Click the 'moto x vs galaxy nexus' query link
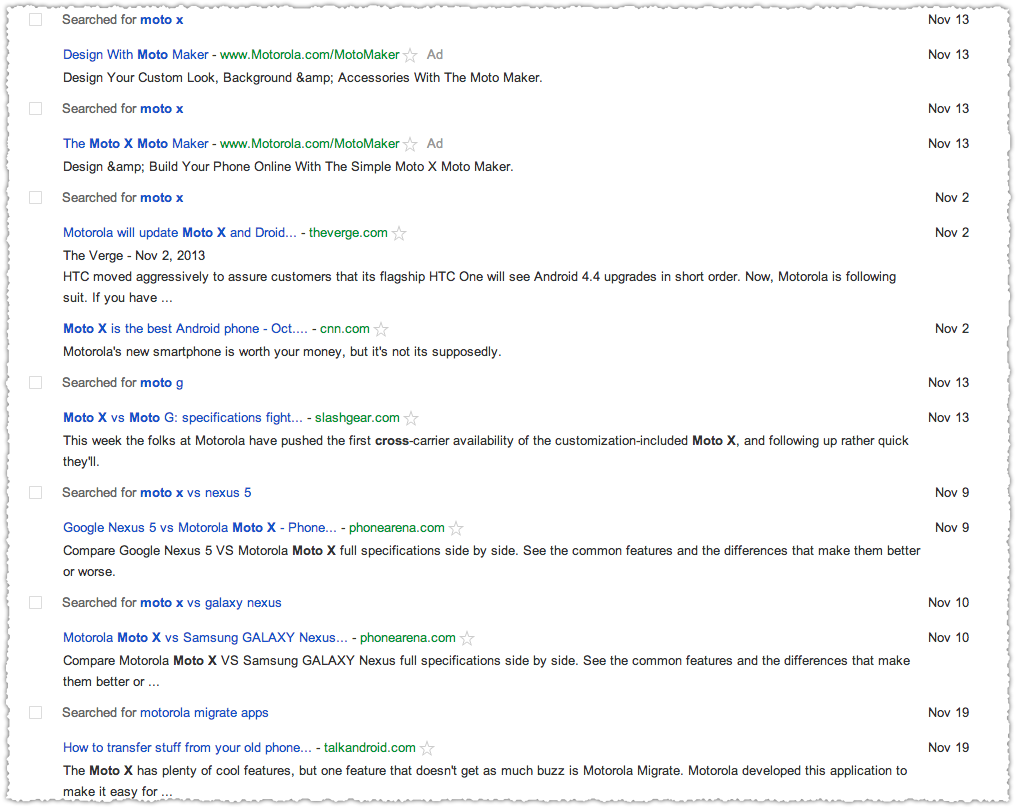Image resolution: width=1016 pixels, height=808 pixels. click(211, 603)
